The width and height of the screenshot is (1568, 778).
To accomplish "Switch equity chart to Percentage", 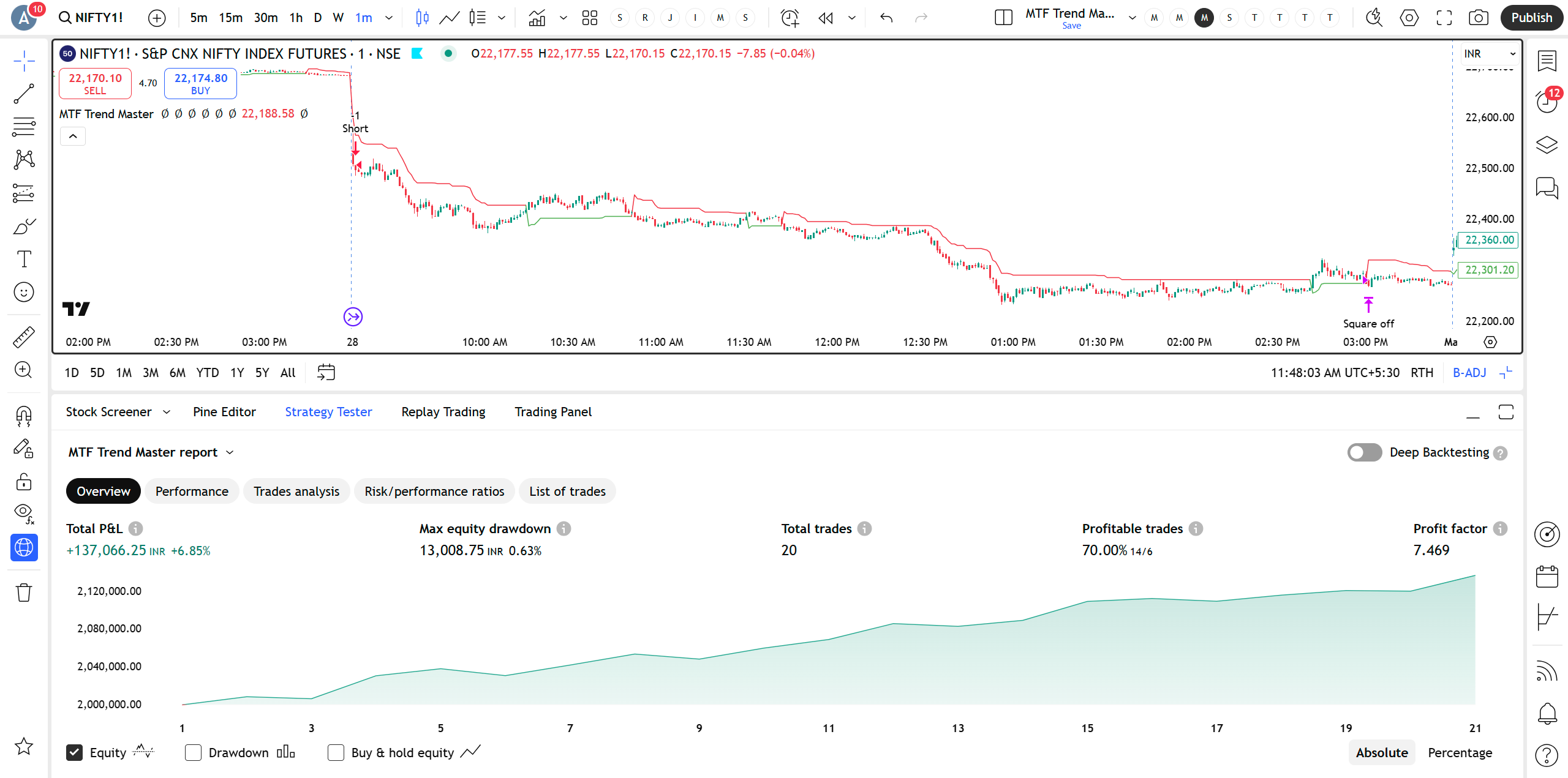I will point(1460,753).
